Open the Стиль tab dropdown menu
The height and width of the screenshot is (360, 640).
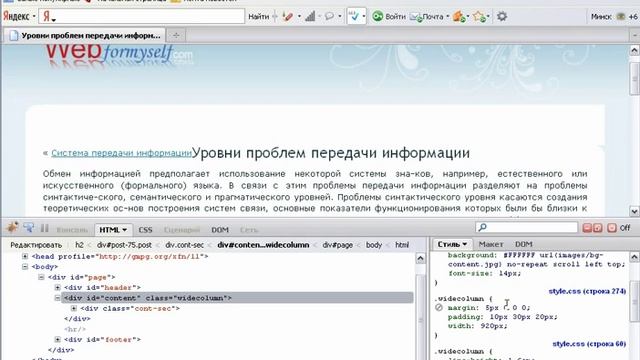point(464,244)
